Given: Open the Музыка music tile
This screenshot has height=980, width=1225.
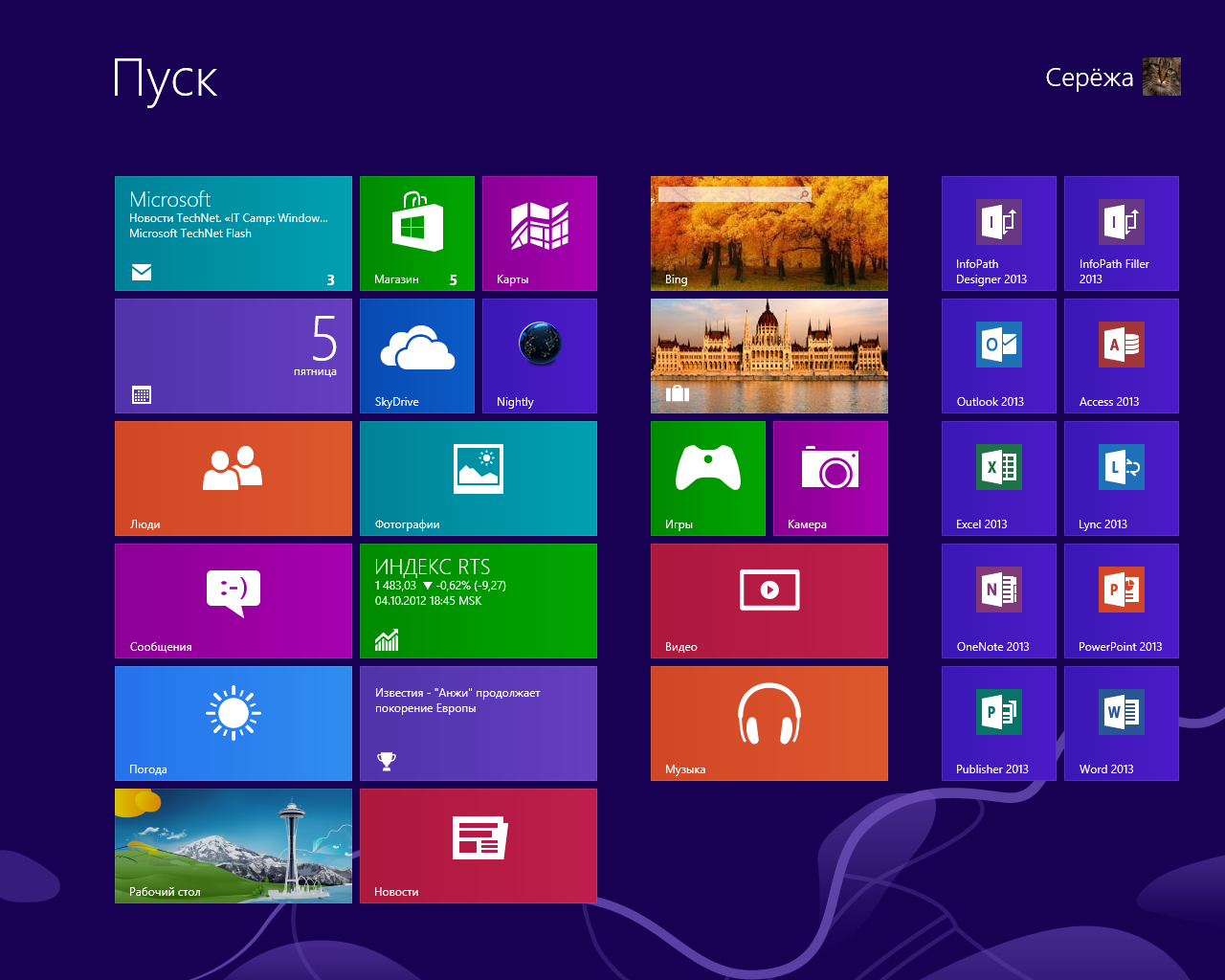Looking at the screenshot, I should [769, 724].
